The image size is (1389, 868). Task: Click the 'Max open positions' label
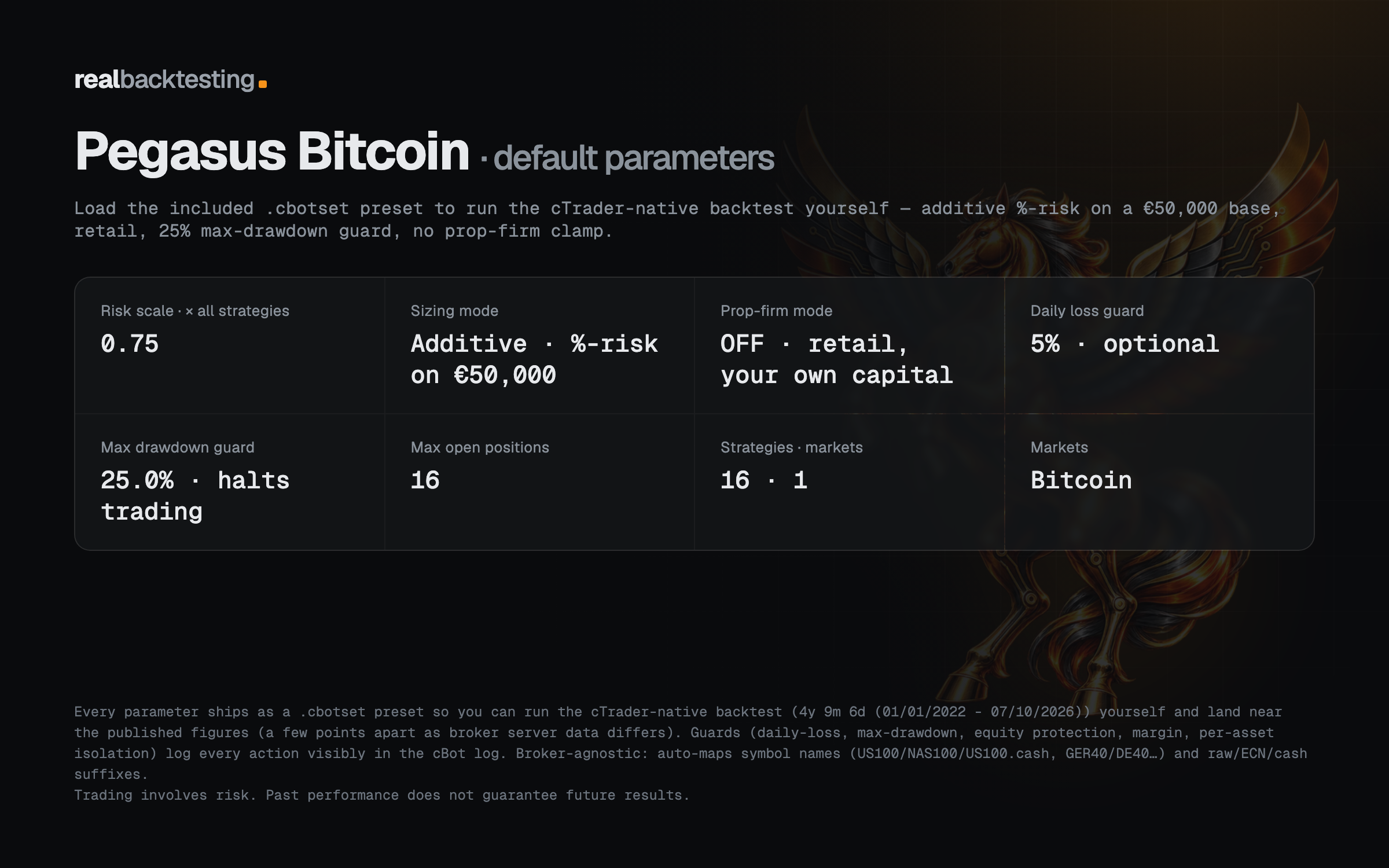click(x=480, y=447)
